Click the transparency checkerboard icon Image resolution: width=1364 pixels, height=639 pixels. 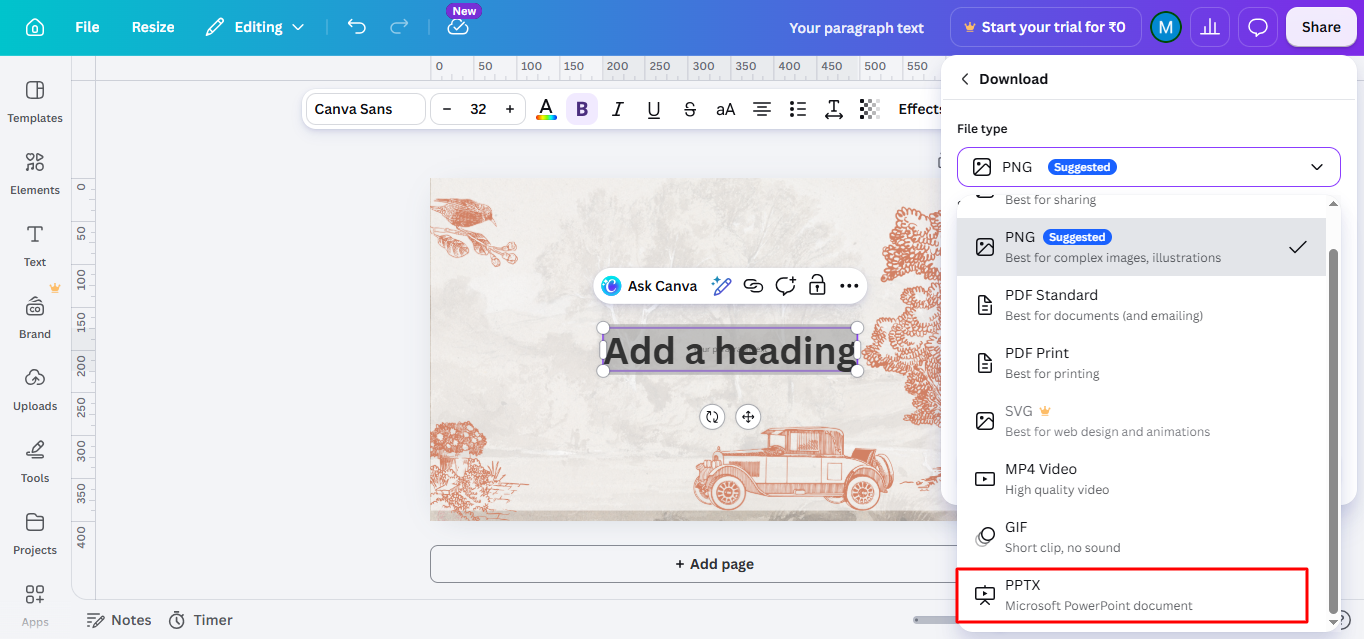click(870, 109)
